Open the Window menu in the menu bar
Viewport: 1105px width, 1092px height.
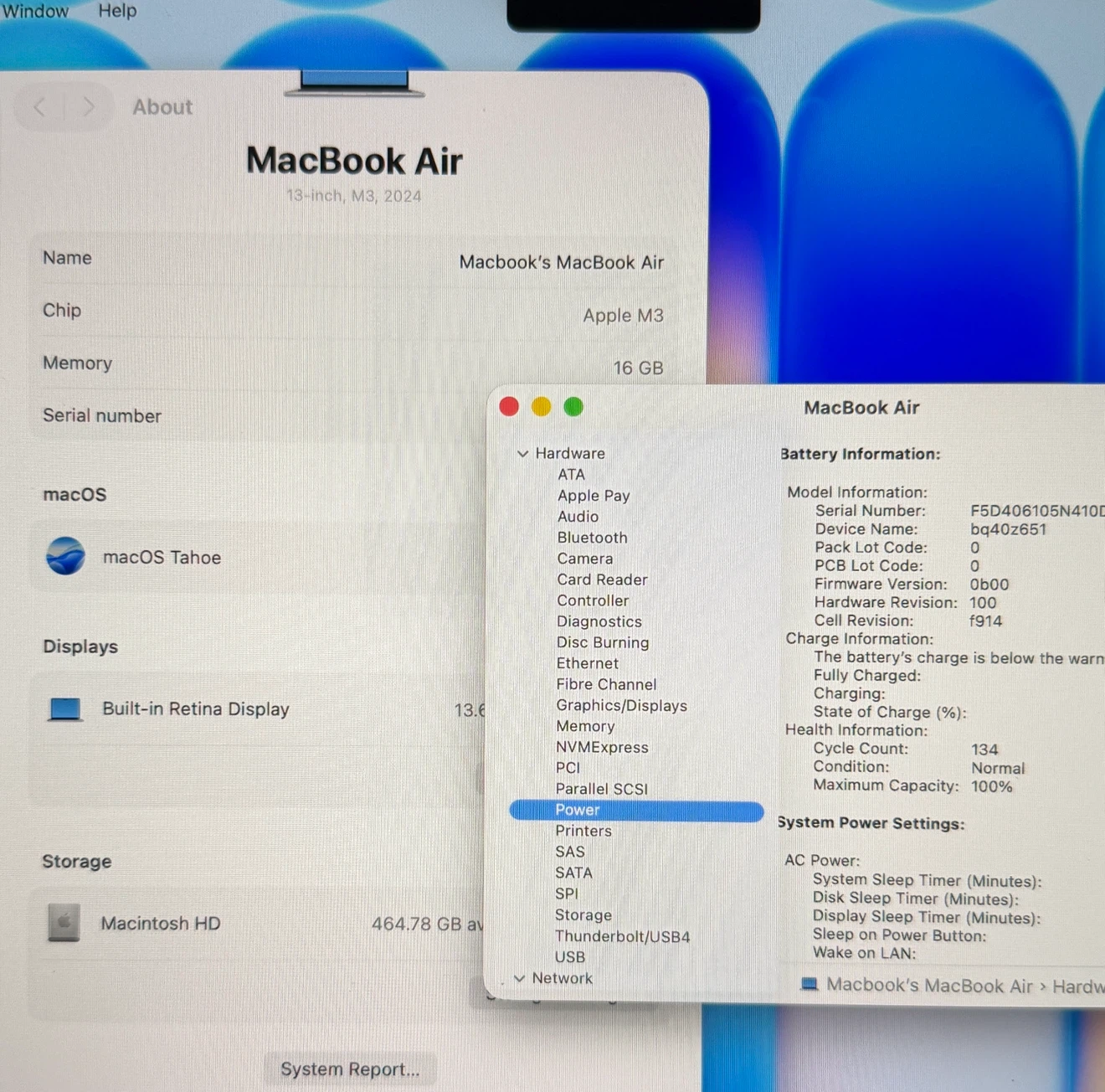tap(35, 11)
